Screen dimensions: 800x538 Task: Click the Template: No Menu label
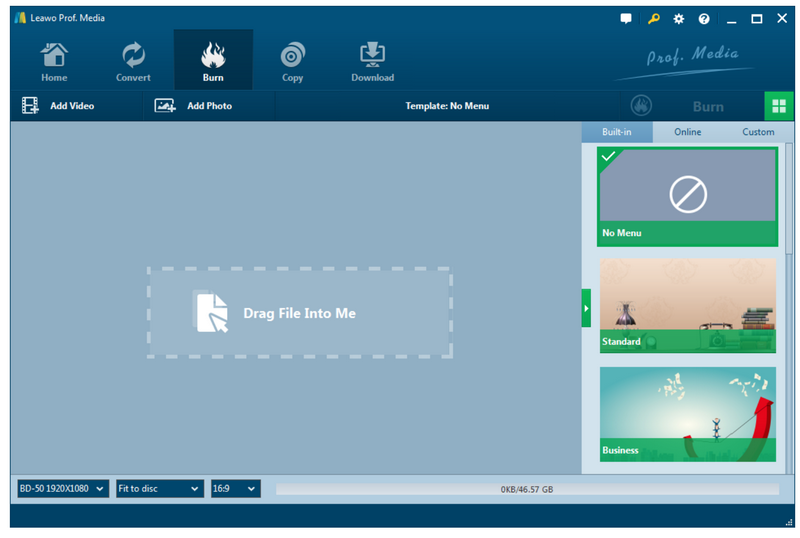coord(447,106)
